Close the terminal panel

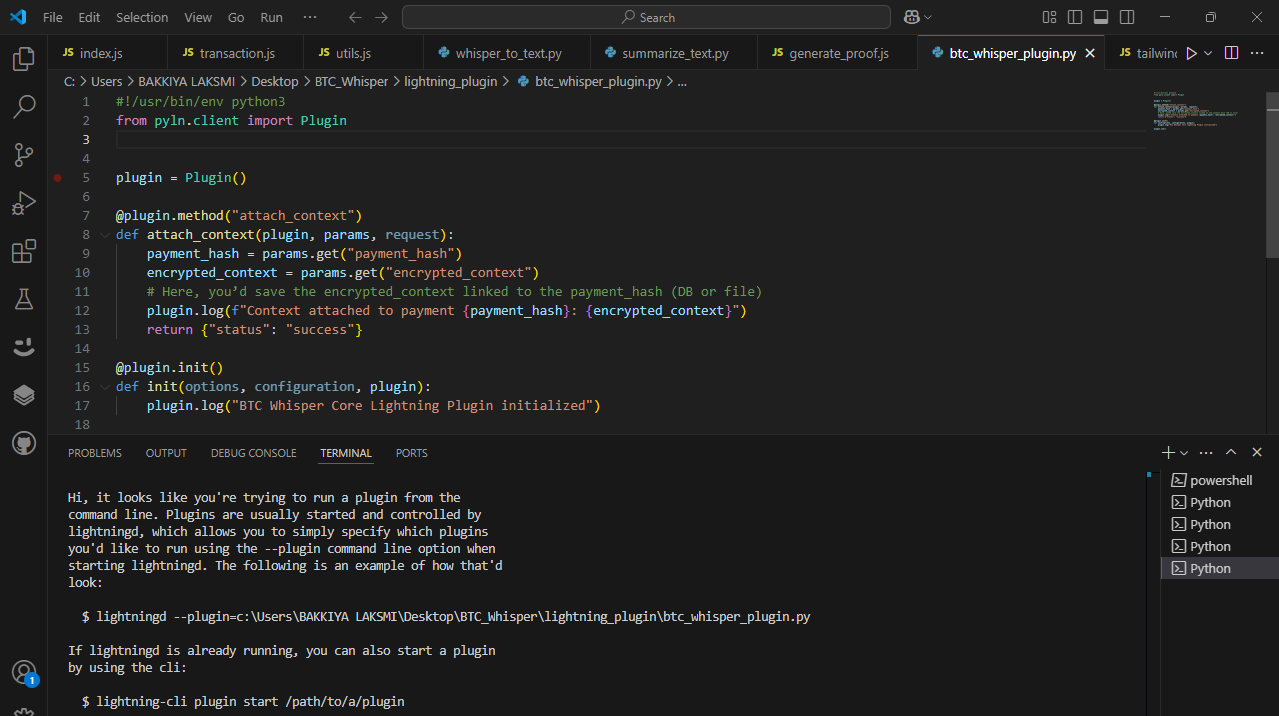[1257, 453]
